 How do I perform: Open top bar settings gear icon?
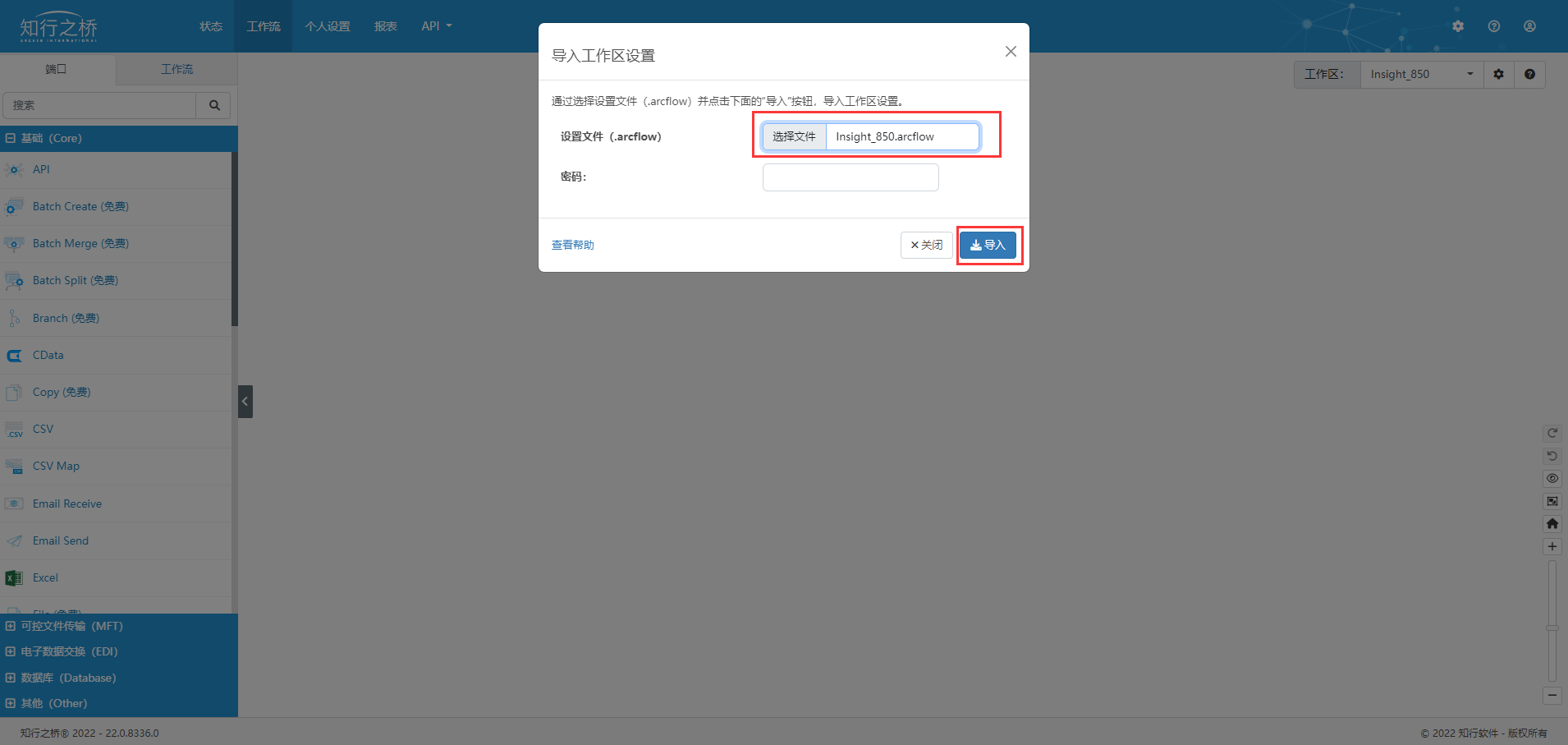[1458, 26]
